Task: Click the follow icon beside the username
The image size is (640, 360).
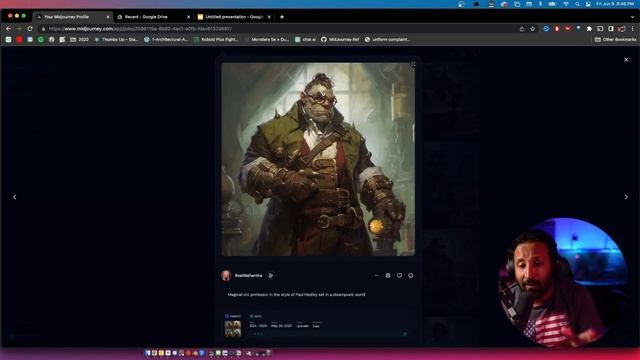Action: 271,276
